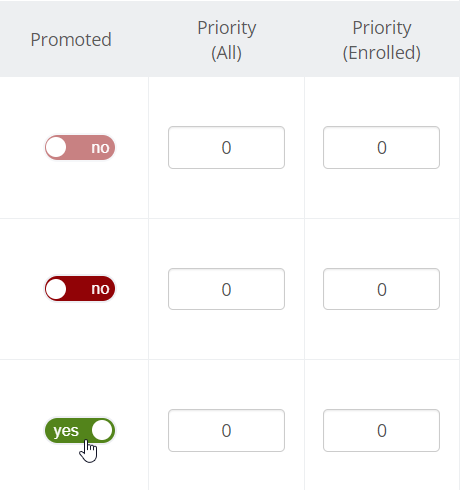Toggle the faded pink Promoted switch
This screenshot has height=490, width=460.
tap(80, 147)
